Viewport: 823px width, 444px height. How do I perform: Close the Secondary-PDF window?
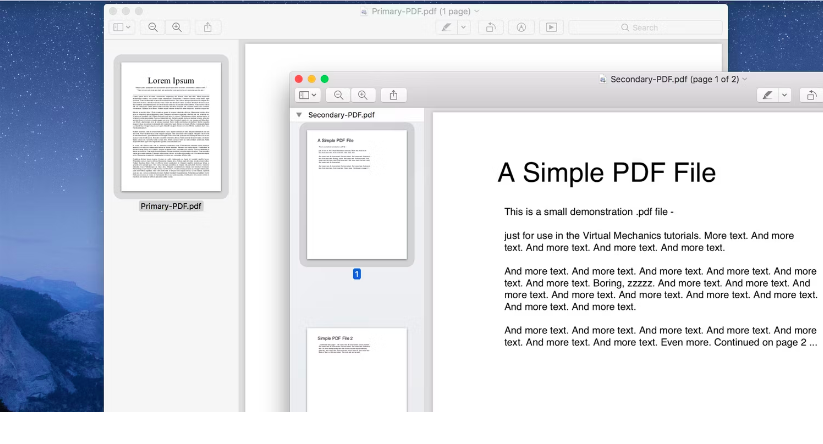[299, 79]
